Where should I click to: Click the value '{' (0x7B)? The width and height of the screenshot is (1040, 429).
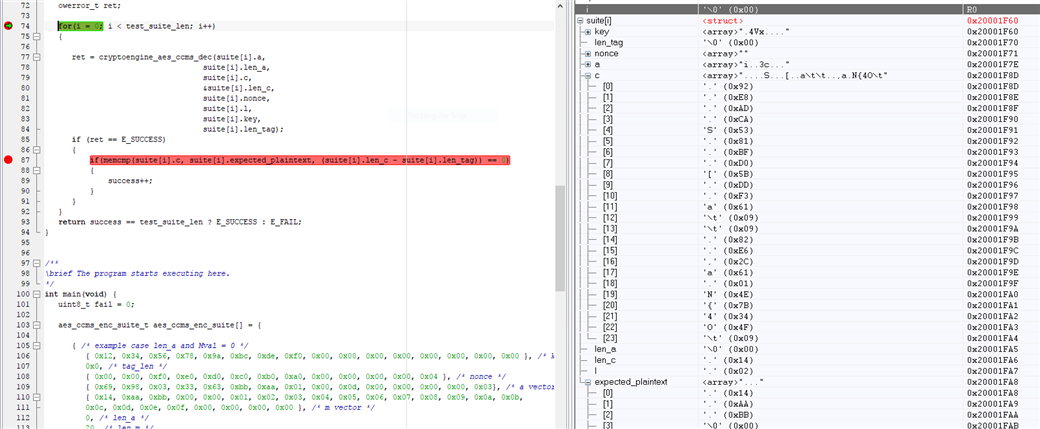[x=727, y=305]
